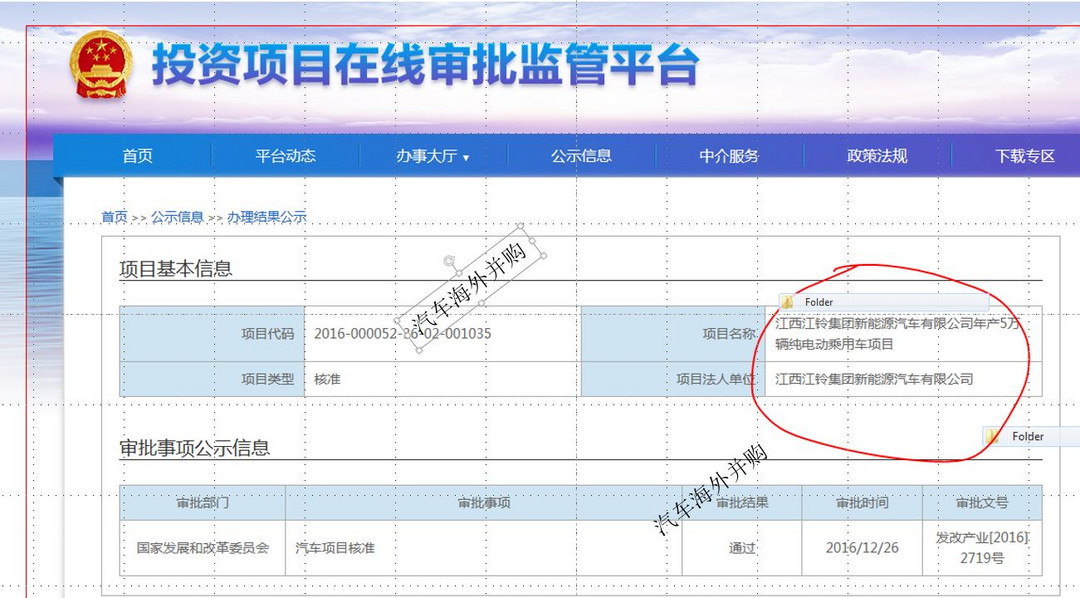Click project code 2016-000052-36-02-001035
Screen dimensions: 1080x598
[x=402, y=333]
